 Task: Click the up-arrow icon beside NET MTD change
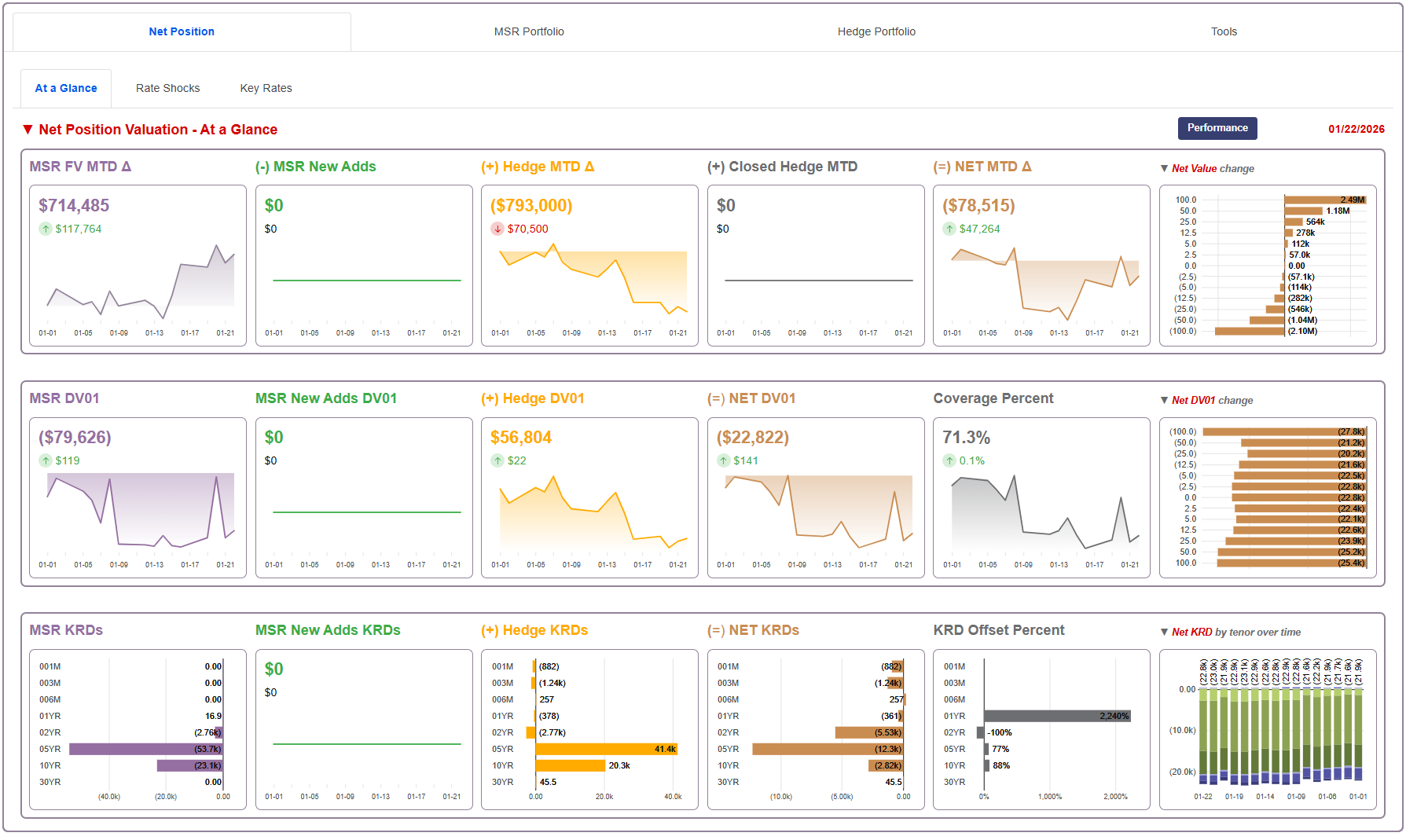pos(949,229)
